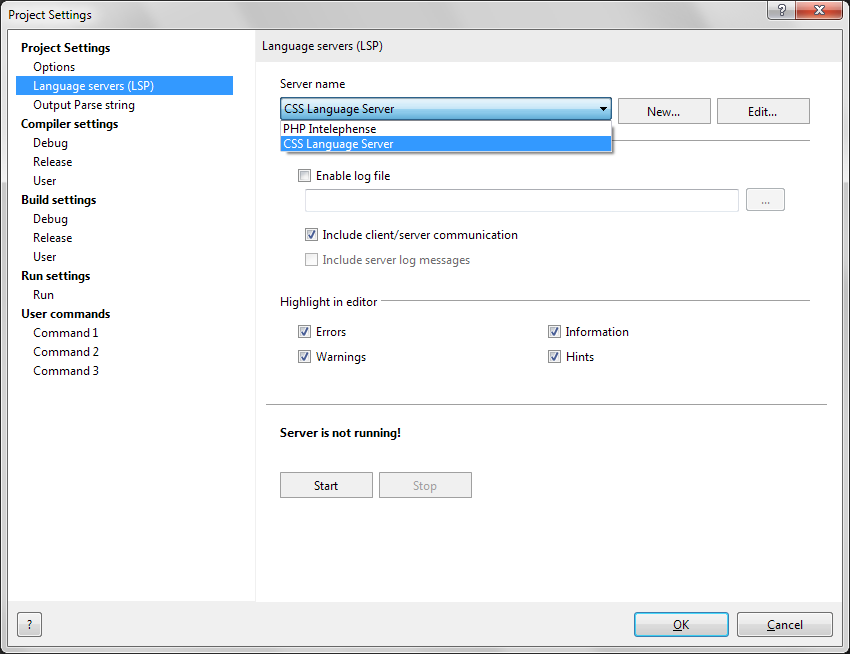Toggle the Hints highlight checkbox

[x=554, y=357]
